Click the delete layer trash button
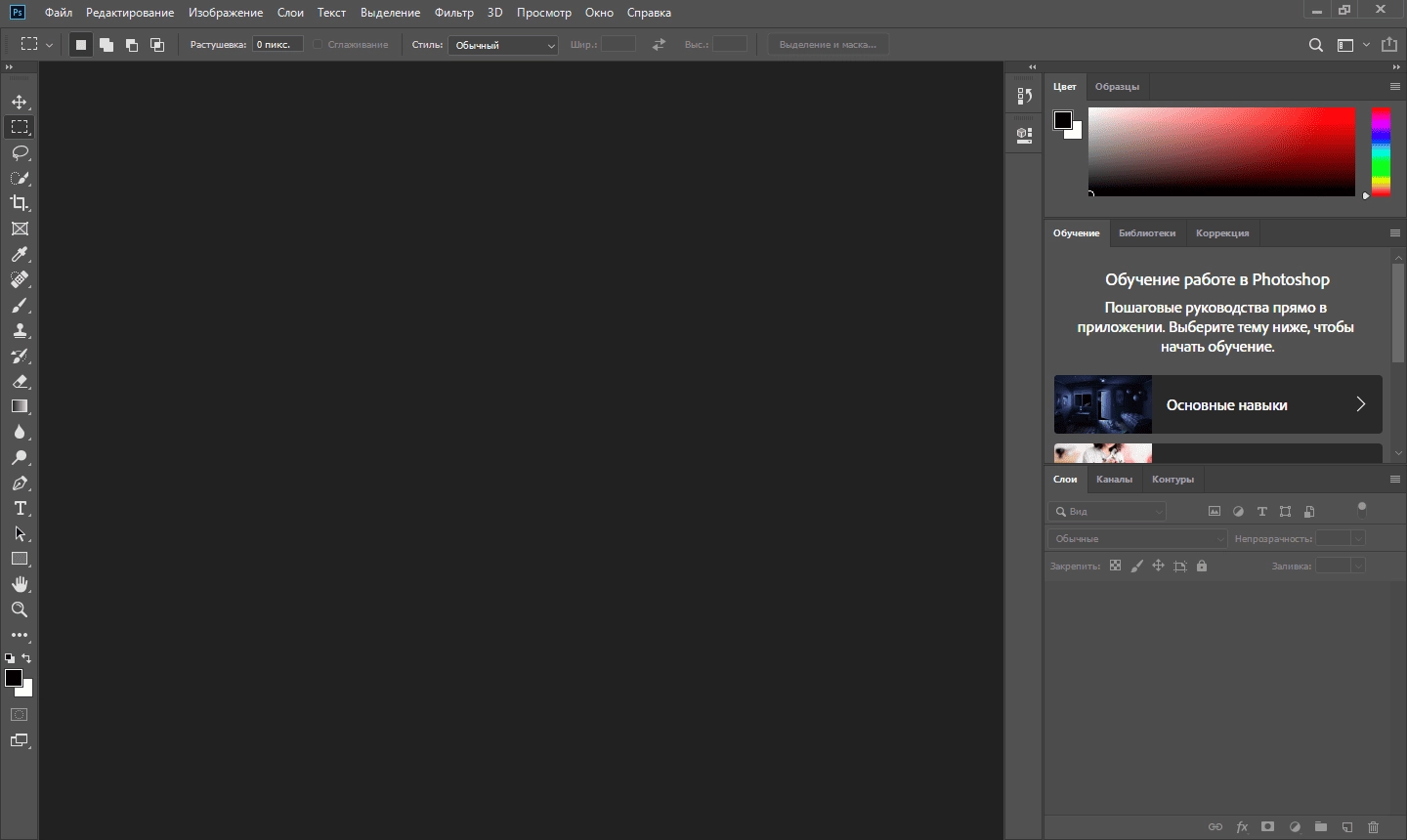Image resolution: width=1407 pixels, height=840 pixels. coord(1374,827)
